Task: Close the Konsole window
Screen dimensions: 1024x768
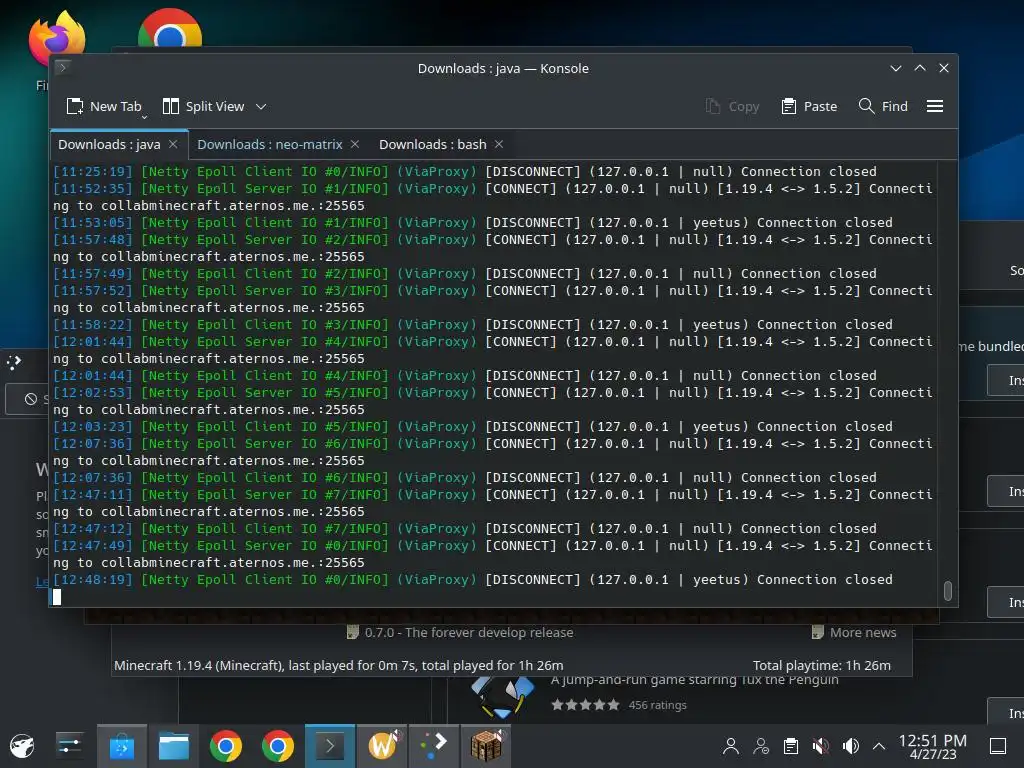Action: tap(944, 68)
